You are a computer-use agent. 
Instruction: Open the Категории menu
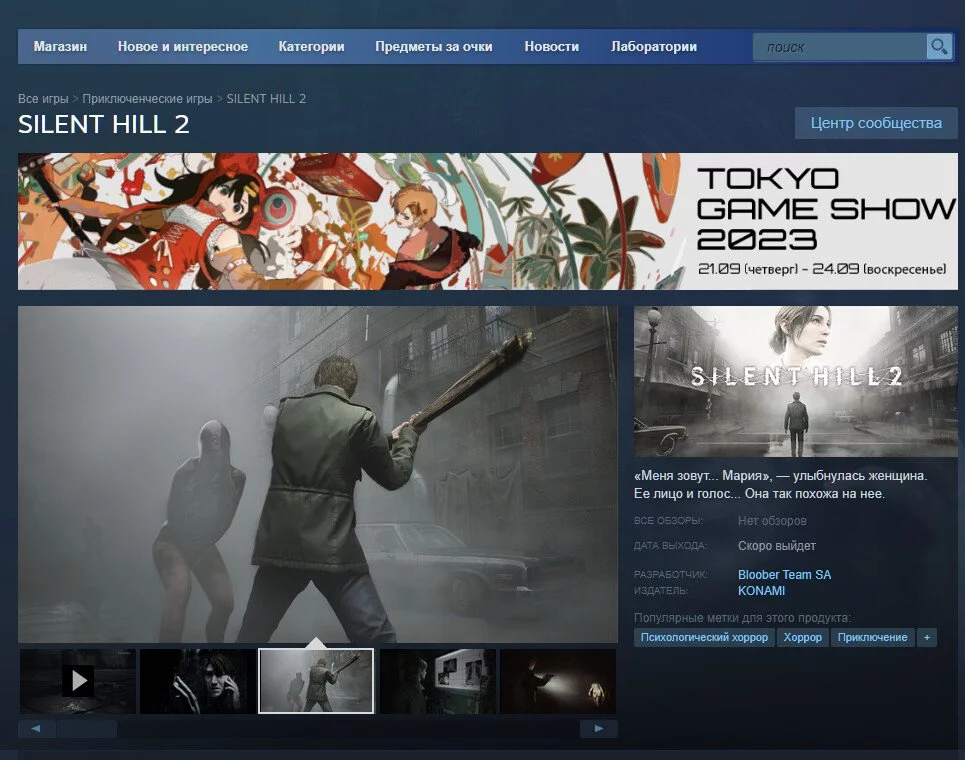point(311,47)
